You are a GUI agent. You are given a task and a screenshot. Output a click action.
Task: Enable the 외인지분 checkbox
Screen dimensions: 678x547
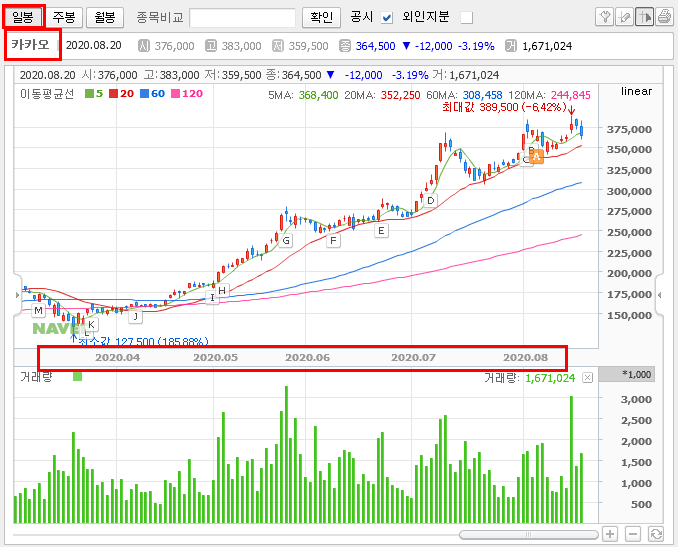pos(467,18)
